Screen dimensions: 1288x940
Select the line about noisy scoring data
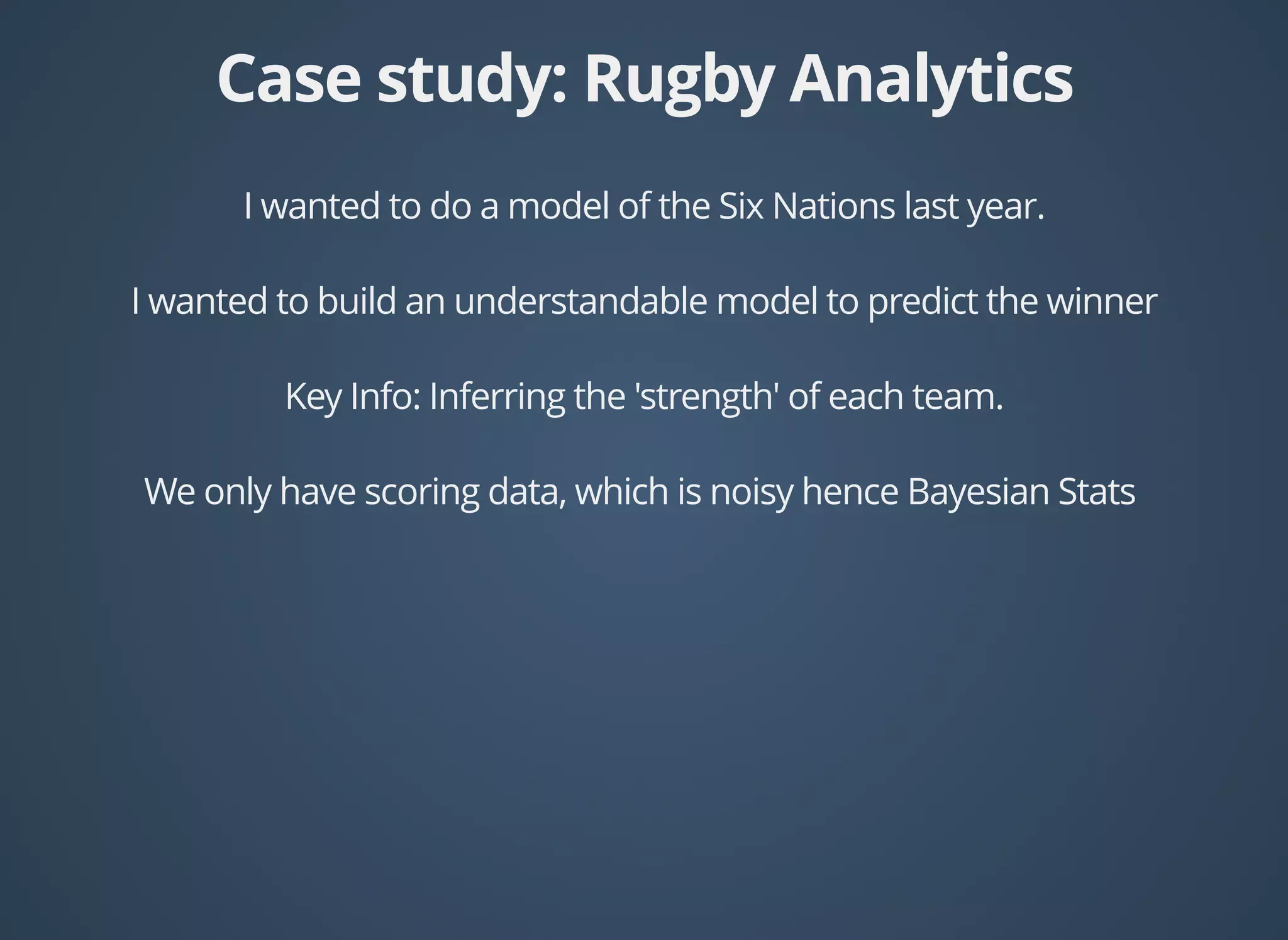click(640, 492)
